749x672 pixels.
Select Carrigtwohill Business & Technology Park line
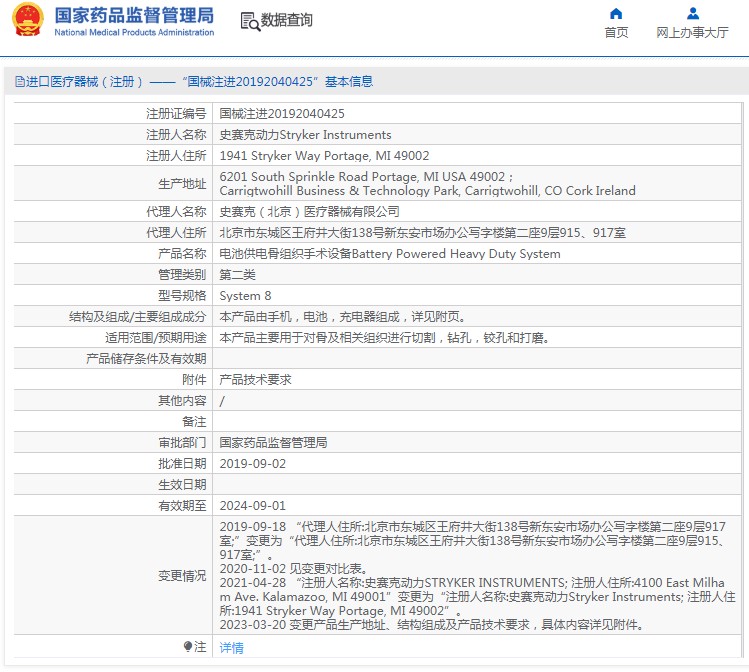(428, 191)
